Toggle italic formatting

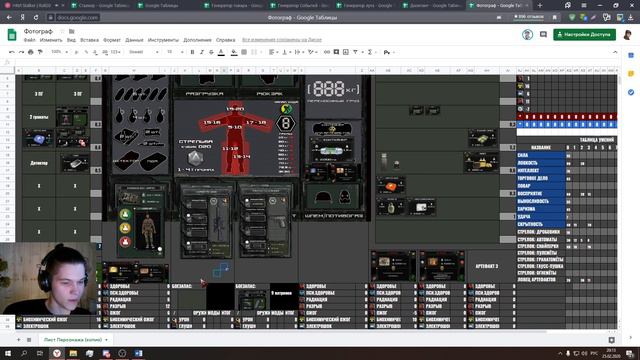coord(202,52)
